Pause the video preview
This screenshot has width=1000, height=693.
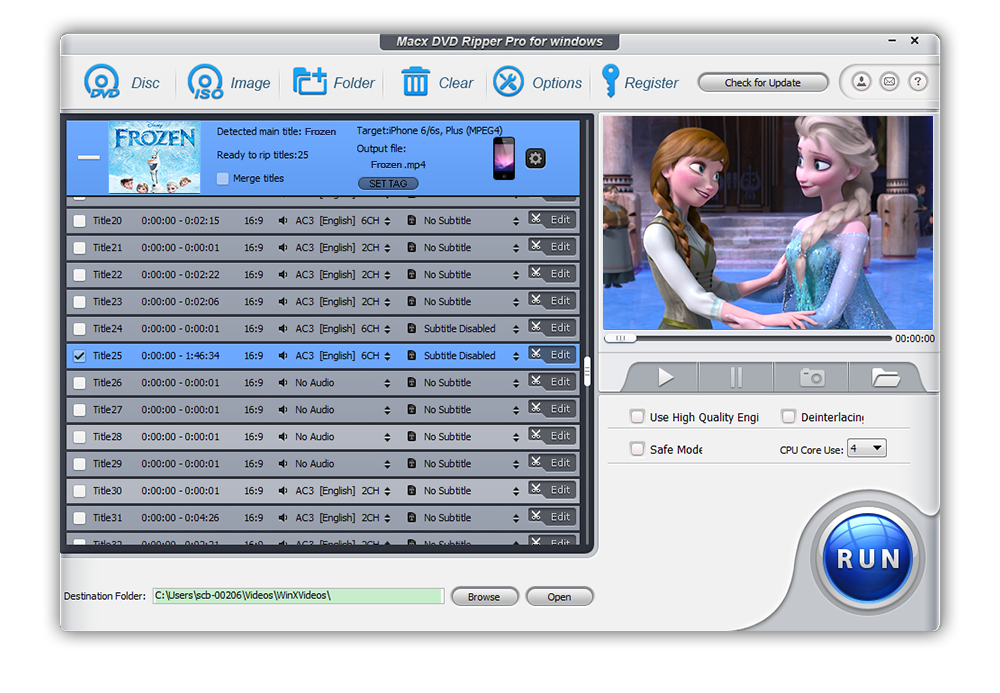pos(736,377)
